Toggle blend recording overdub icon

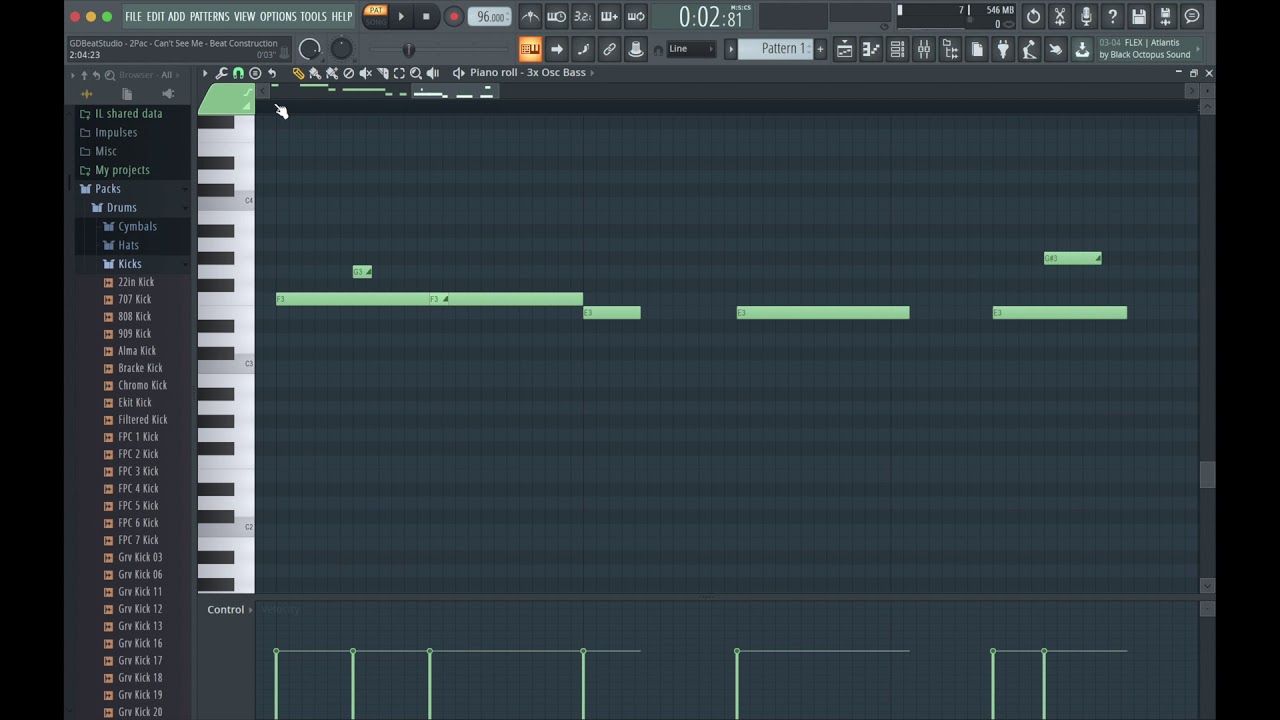(609, 16)
